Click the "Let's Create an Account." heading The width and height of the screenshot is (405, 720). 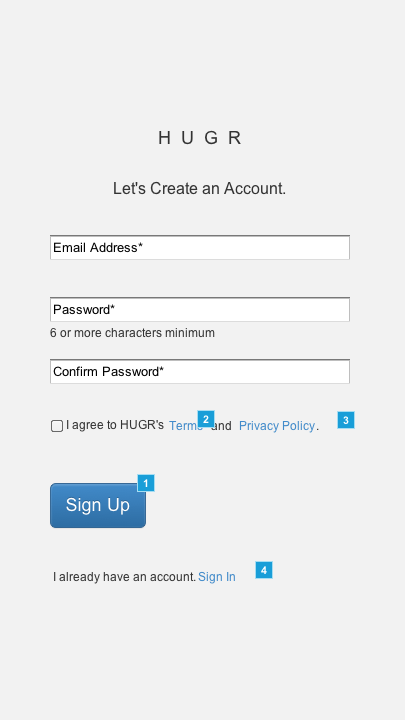[200, 188]
